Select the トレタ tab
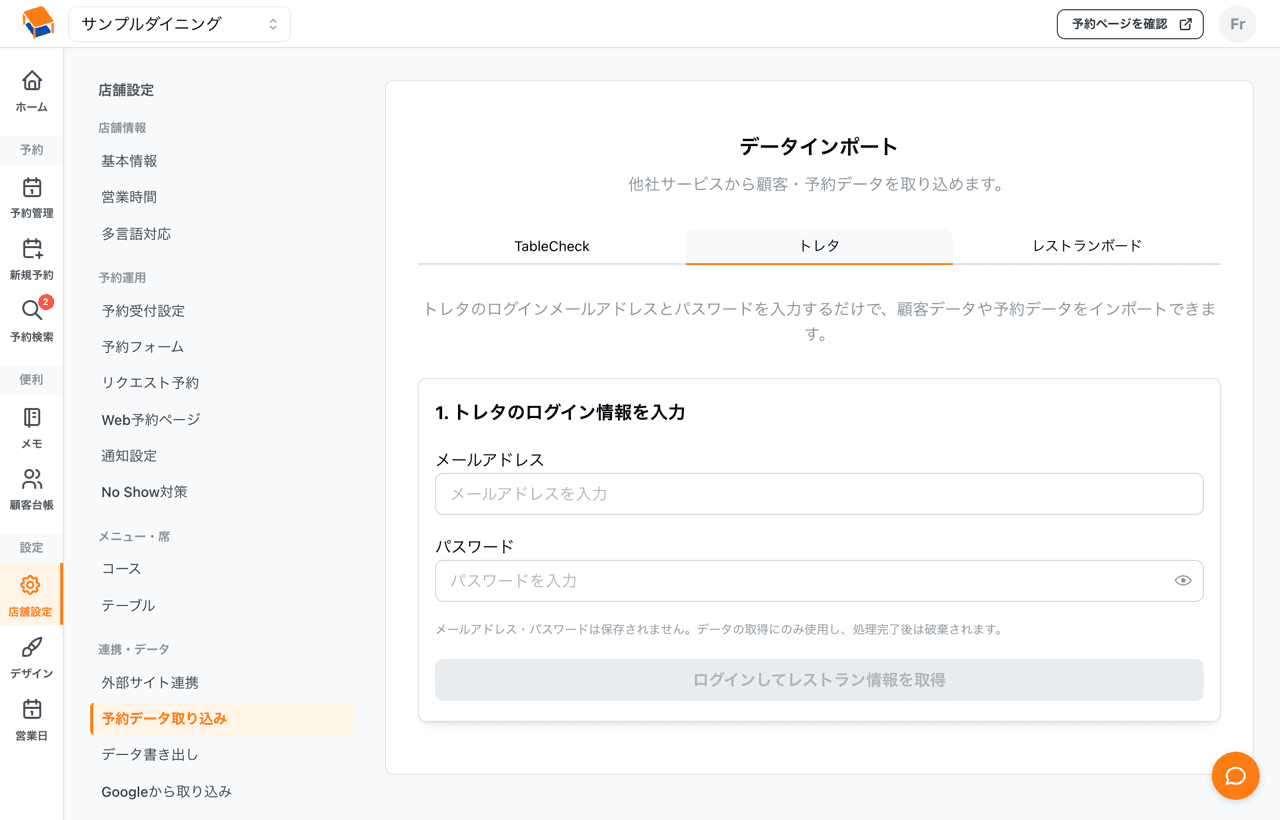Screen dimensions: 1280x820 [x=819, y=246]
